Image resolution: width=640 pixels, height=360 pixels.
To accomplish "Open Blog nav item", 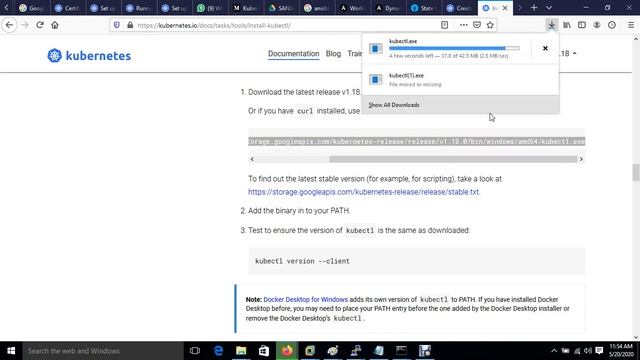I will pos(333,53).
